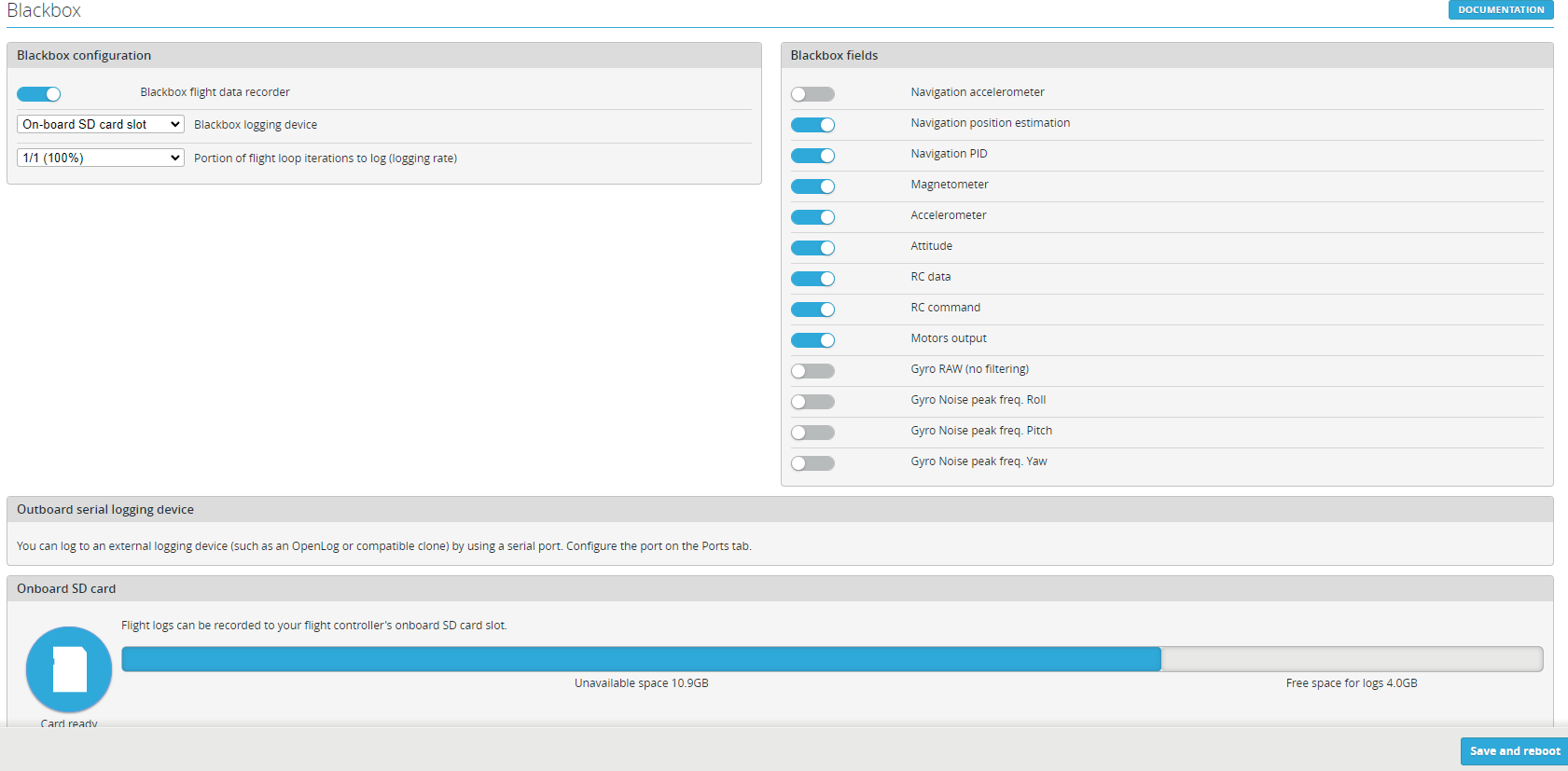Open the Documentation button

(1500, 9)
